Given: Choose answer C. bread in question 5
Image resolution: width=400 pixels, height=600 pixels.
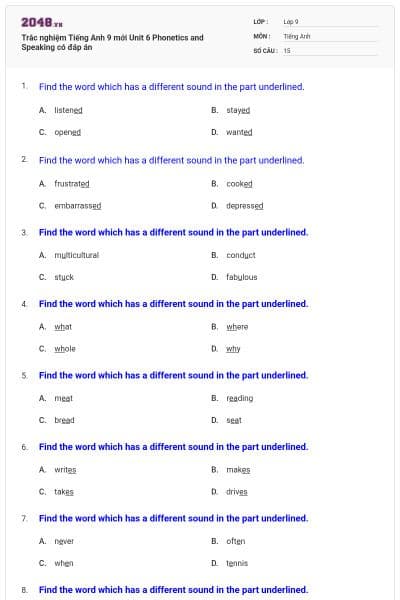Looking at the screenshot, I should pyautogui.click(x=57, y=420).
